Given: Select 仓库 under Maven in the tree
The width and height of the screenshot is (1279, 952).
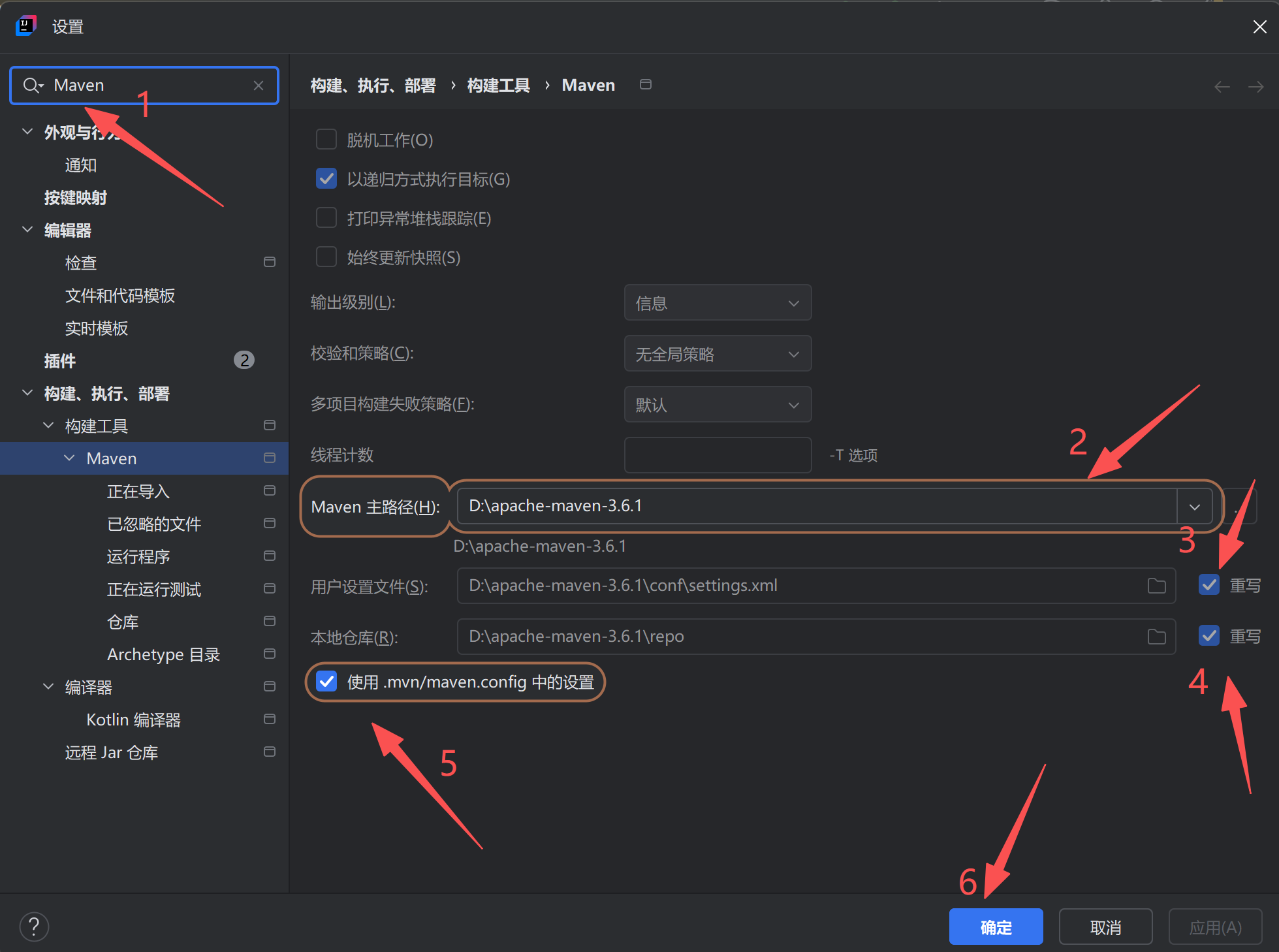Looking at the screenshot, I should pos(123,622).
